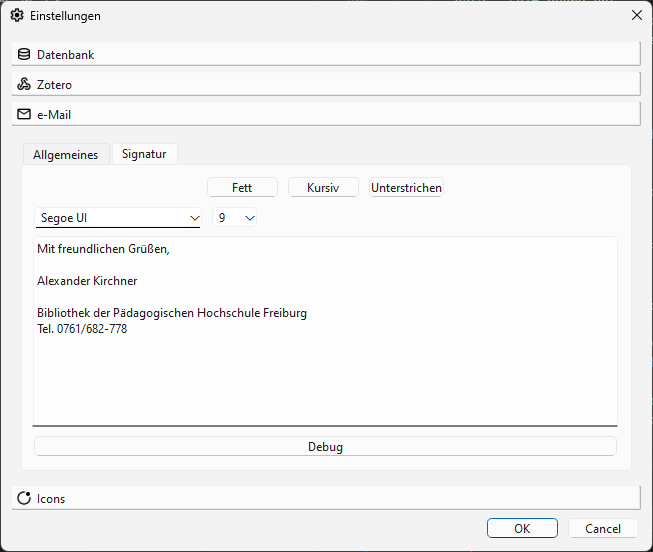Collapse the e-Mail section header
The width and height of the screenshot is (653, 552).
tap(326, 114)
